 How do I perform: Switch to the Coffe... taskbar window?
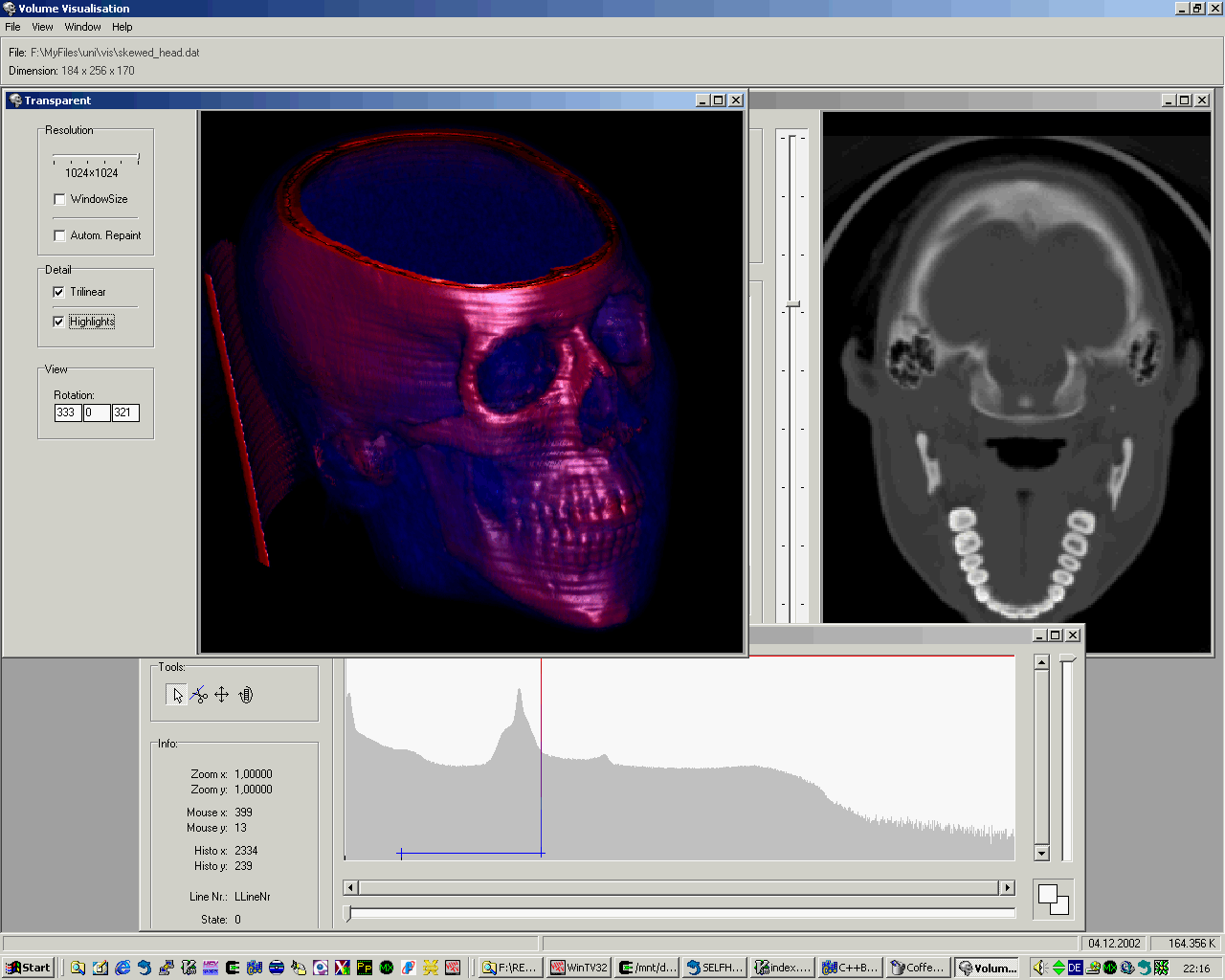[x=918, y=968]
